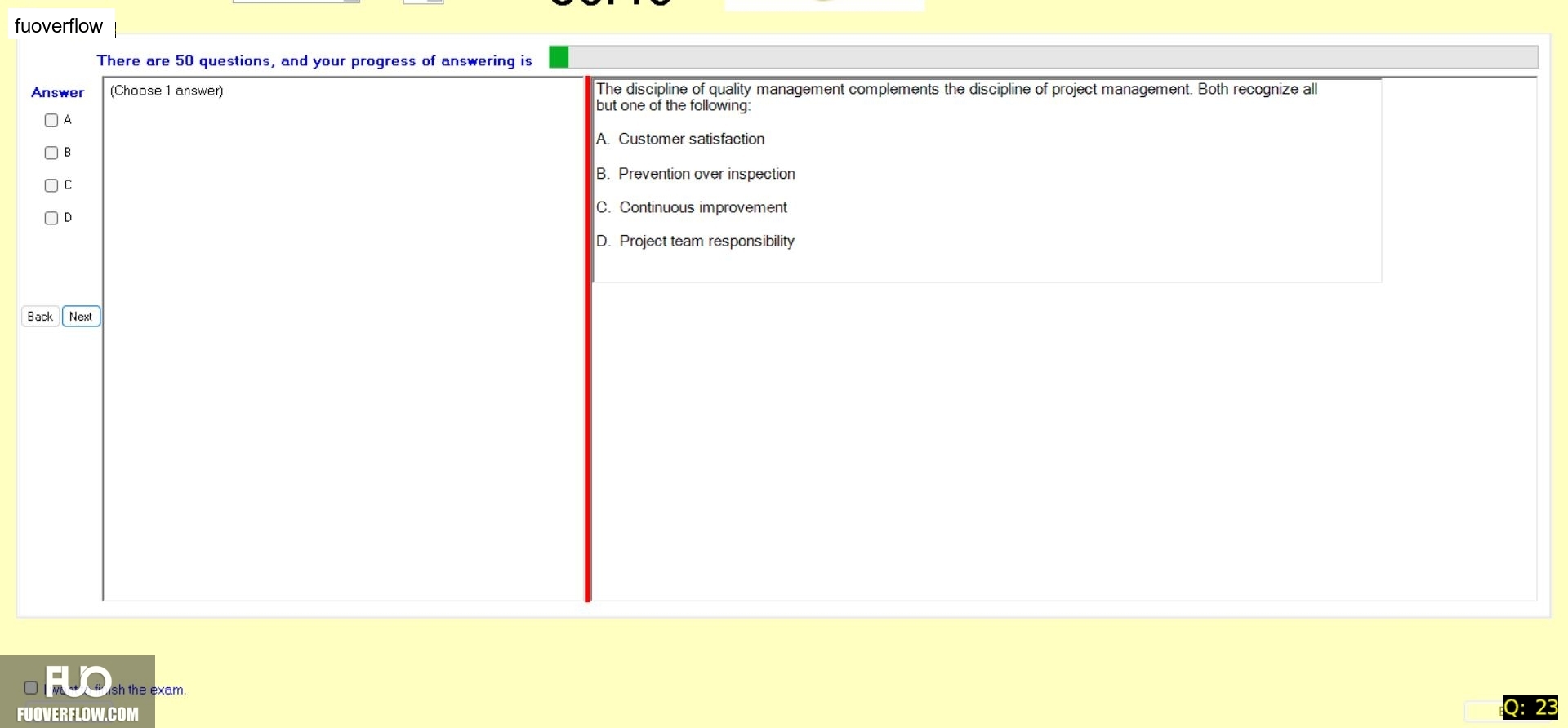Tick answer checkbox A
This screenshot has height=728, width=1568.
[51, 120]
